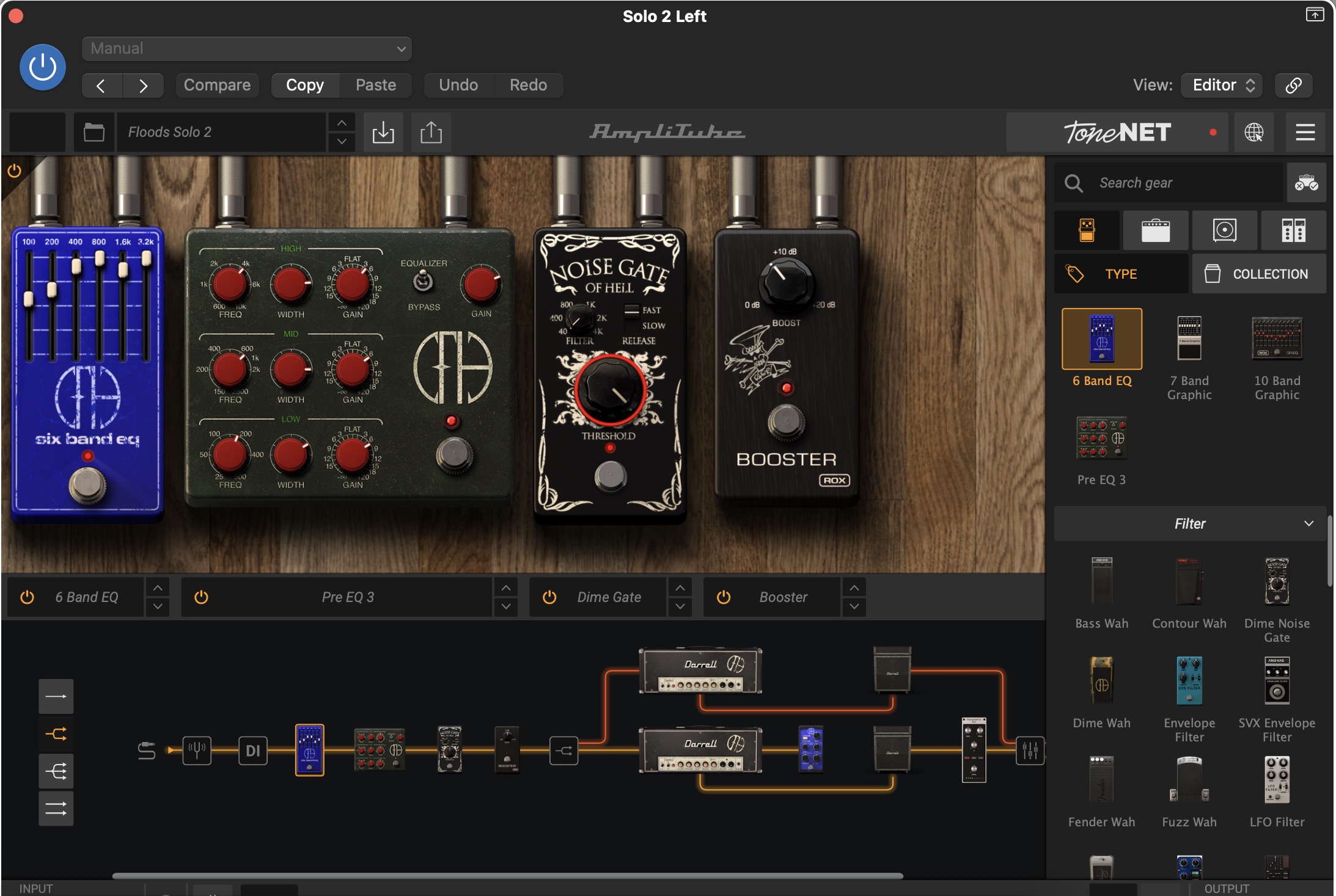Open the preset browser folder icon
This screenshot has width=1336, height=896.
pos(94,132)
